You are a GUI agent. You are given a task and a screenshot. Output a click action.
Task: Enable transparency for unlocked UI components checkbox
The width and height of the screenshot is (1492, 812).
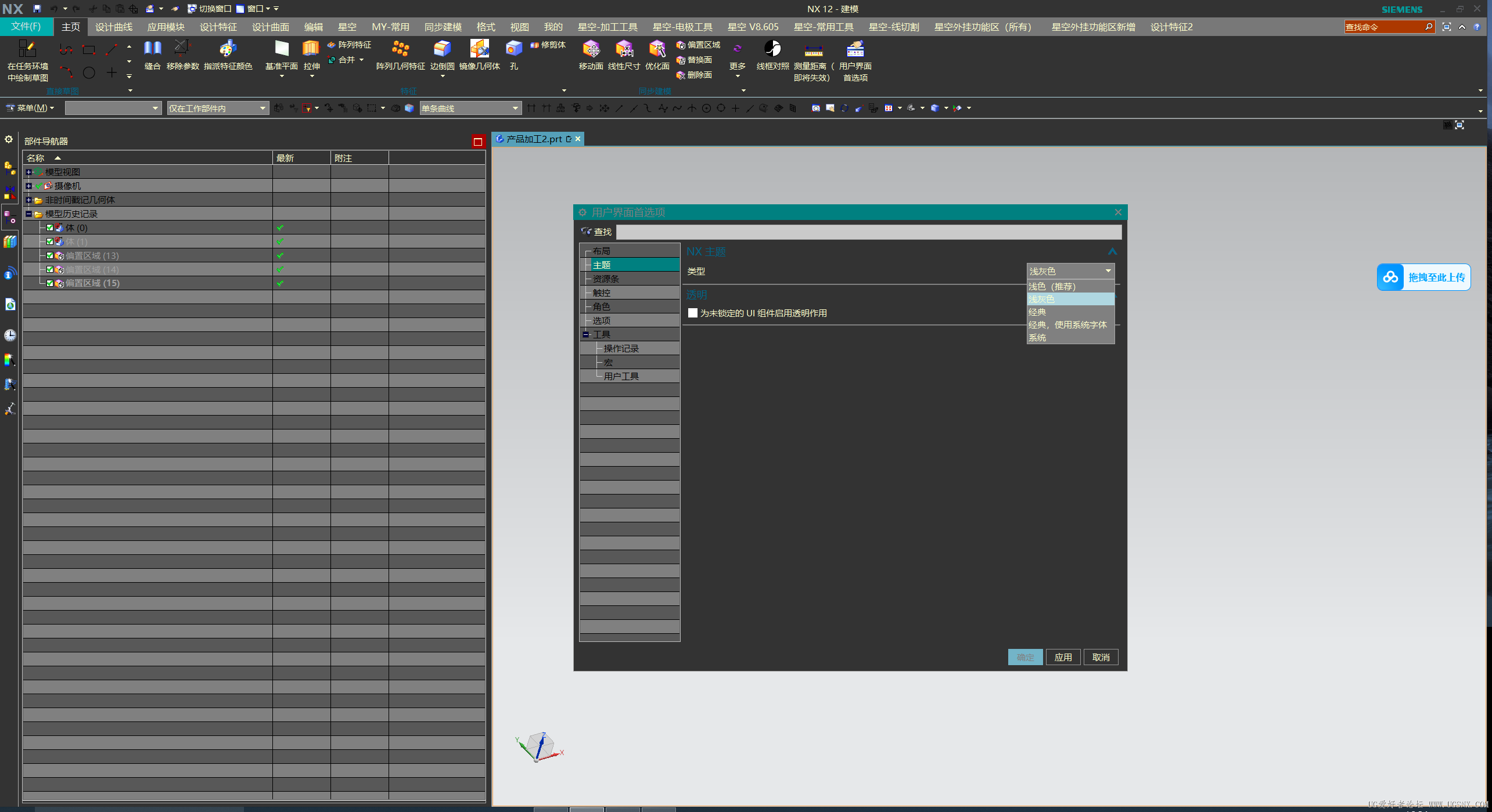tap(692, 313)
